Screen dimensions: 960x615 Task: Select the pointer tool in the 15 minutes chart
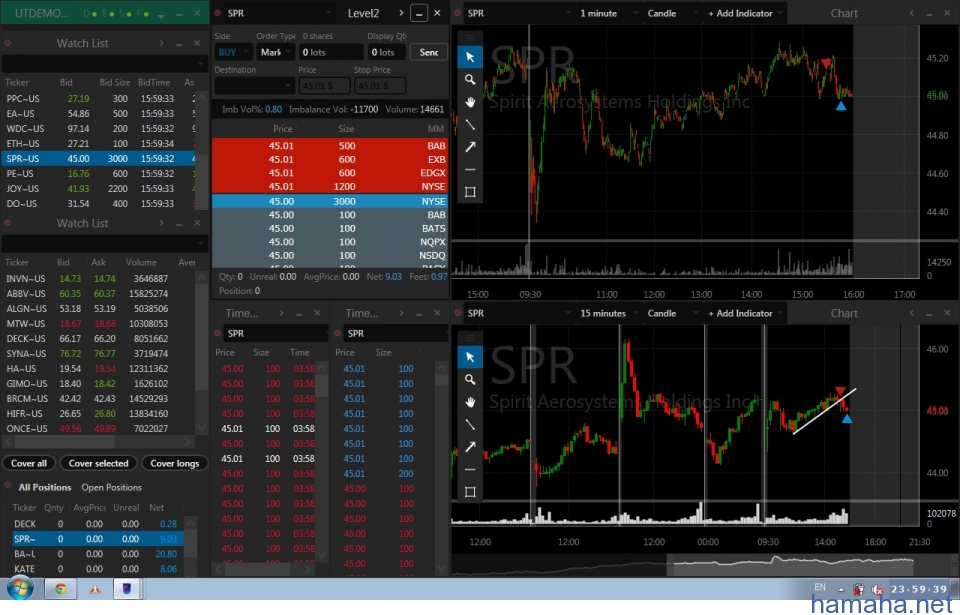pyautogui.click(x=470, y=357)
